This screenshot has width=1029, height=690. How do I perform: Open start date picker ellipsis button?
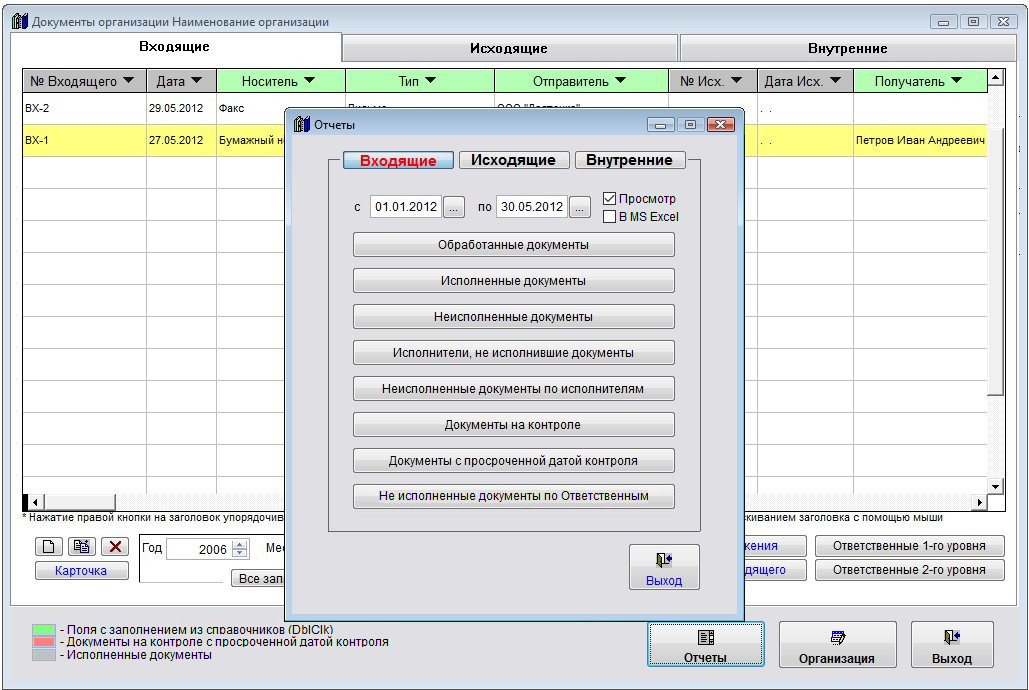coord(453,207)
